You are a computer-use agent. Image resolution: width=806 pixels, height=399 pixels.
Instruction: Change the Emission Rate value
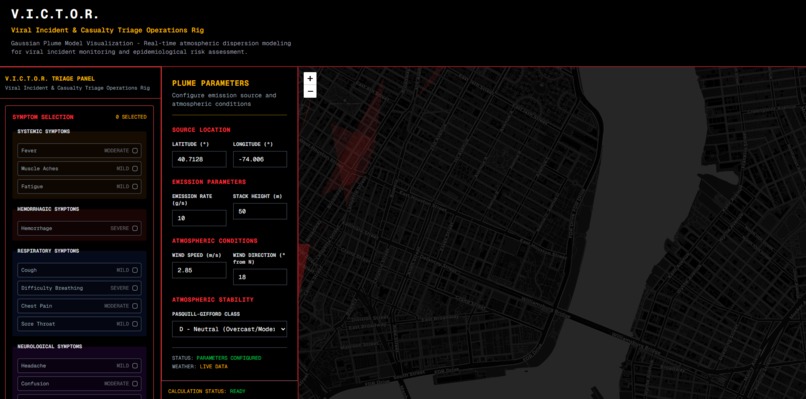[199, 218]
